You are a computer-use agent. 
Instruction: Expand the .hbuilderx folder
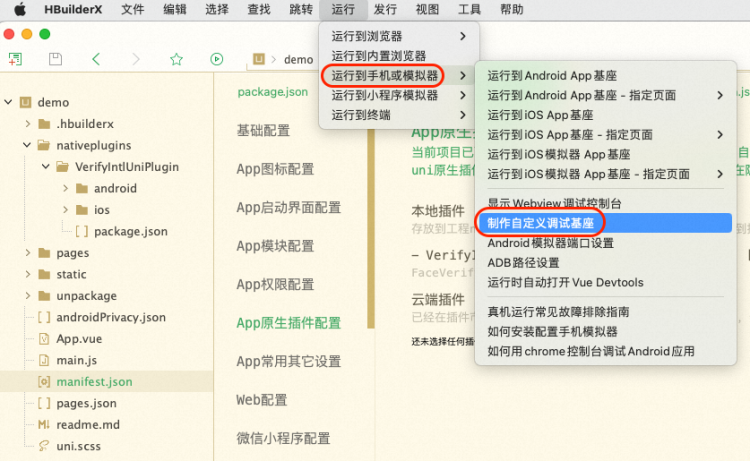(28, 124)
